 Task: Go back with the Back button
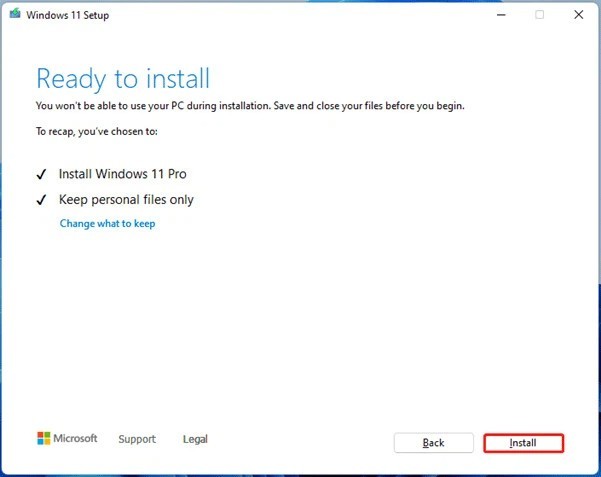click(433, 442)
